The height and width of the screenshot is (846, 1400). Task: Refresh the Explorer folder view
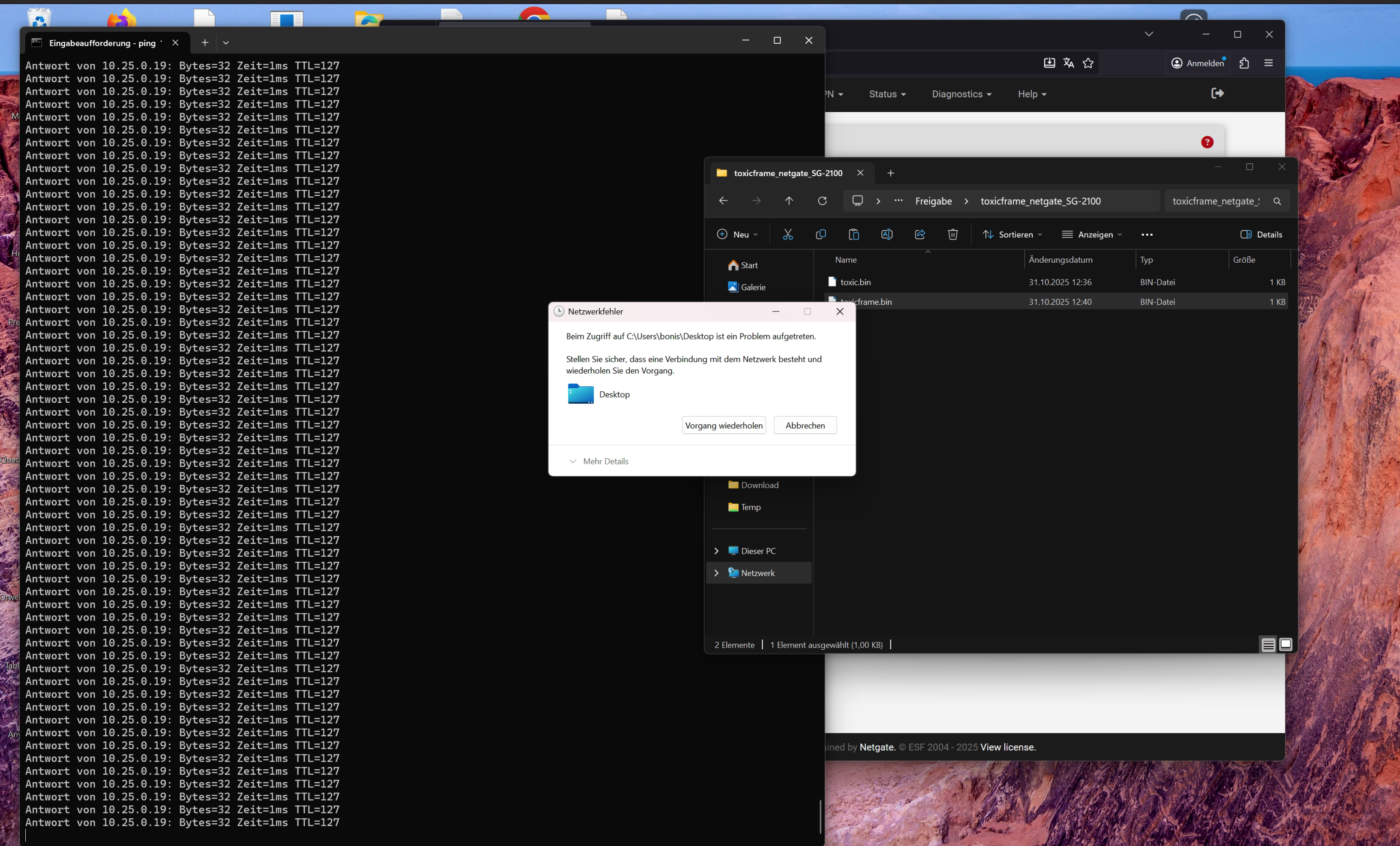(x=822, y=201)
